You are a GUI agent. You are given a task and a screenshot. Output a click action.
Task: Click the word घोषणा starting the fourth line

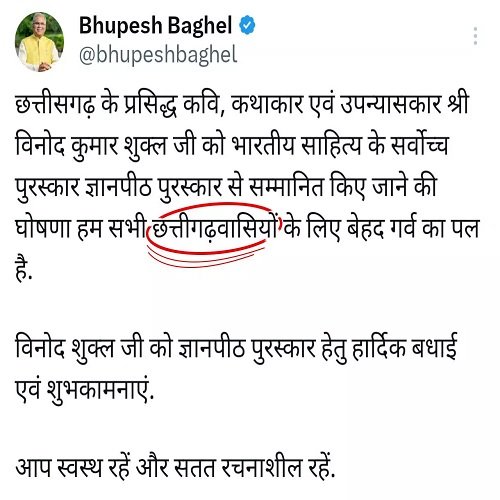coord(42,229)
